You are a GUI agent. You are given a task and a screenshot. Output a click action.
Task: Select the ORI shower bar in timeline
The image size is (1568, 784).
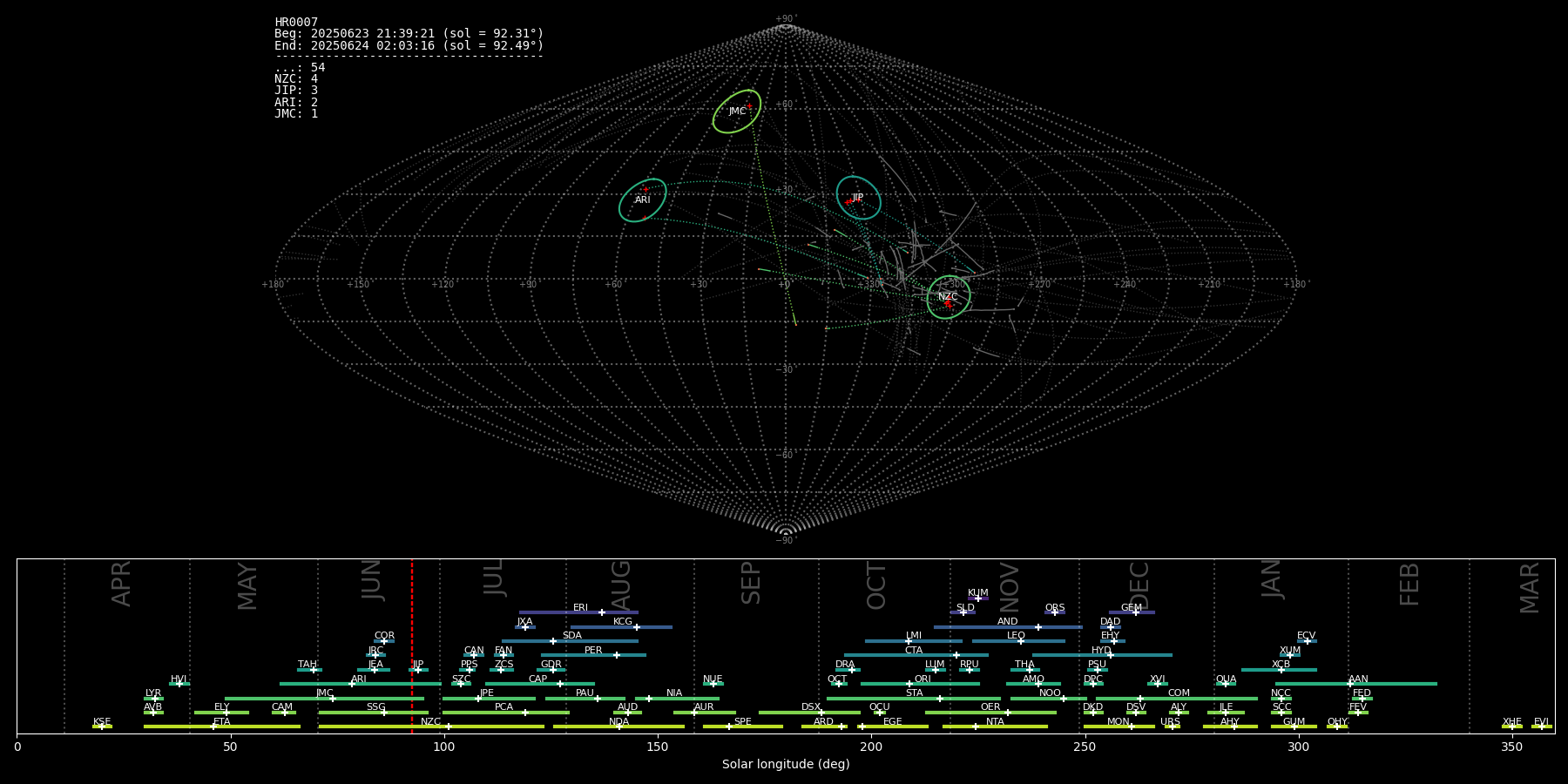[920, 684]
